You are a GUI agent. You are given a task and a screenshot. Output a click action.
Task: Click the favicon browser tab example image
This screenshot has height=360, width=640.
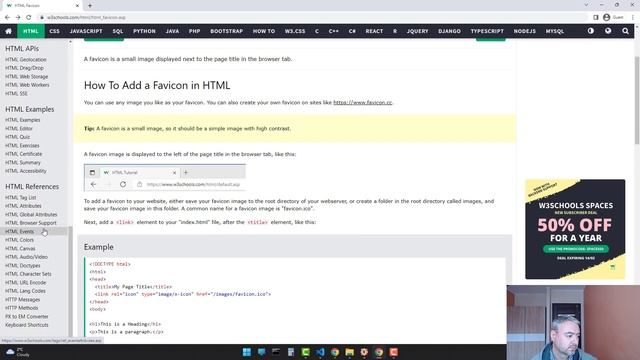click(165, 178)
